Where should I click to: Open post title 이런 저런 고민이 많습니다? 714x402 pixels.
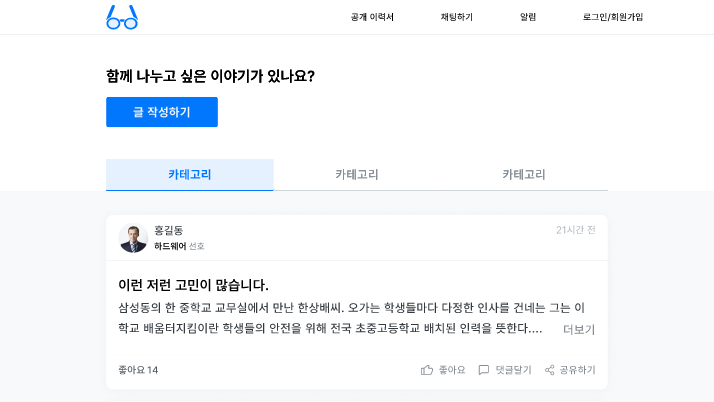coord(193,285)
